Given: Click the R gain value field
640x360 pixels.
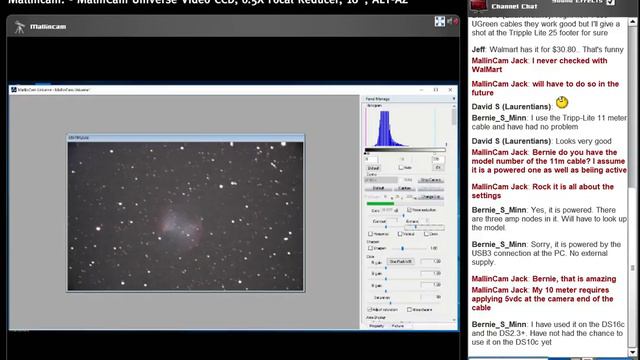Looking at the screenshot, I should 431,261.
